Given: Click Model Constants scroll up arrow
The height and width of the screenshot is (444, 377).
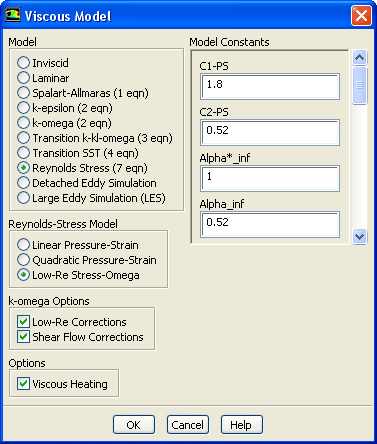Looking at the screenshot, I should click(x=359, y=57).
